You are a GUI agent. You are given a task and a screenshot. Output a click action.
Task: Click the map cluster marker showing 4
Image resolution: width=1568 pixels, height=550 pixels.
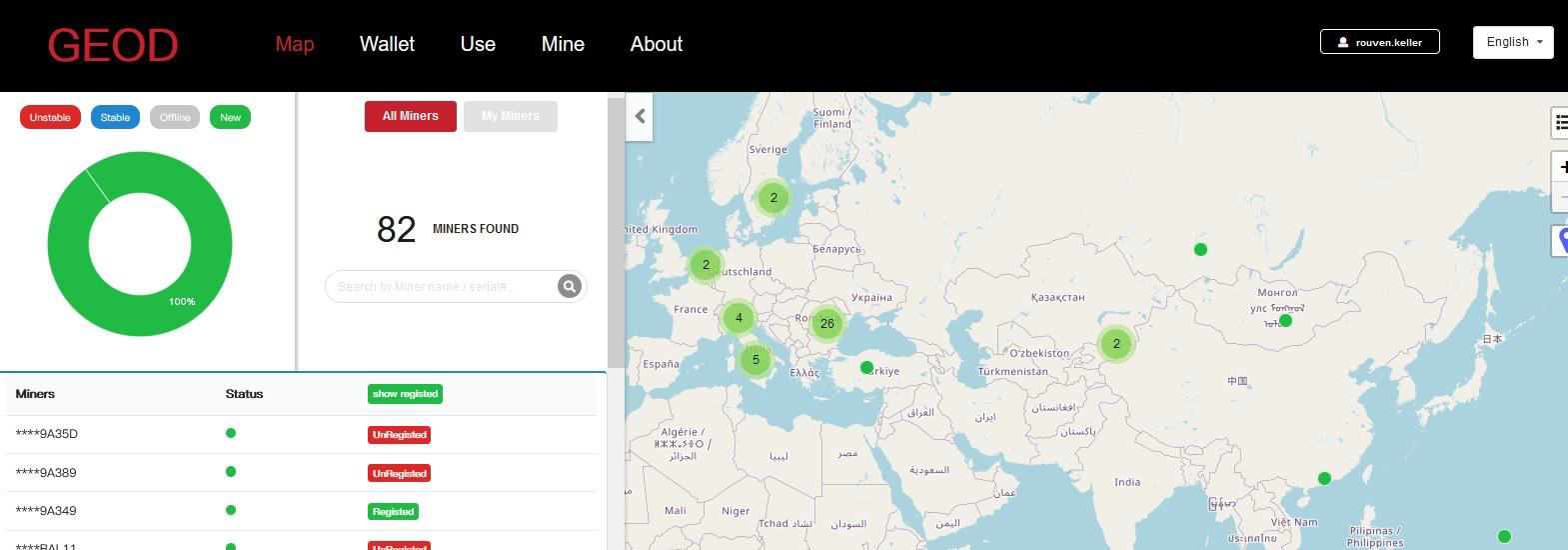[739, 318]
